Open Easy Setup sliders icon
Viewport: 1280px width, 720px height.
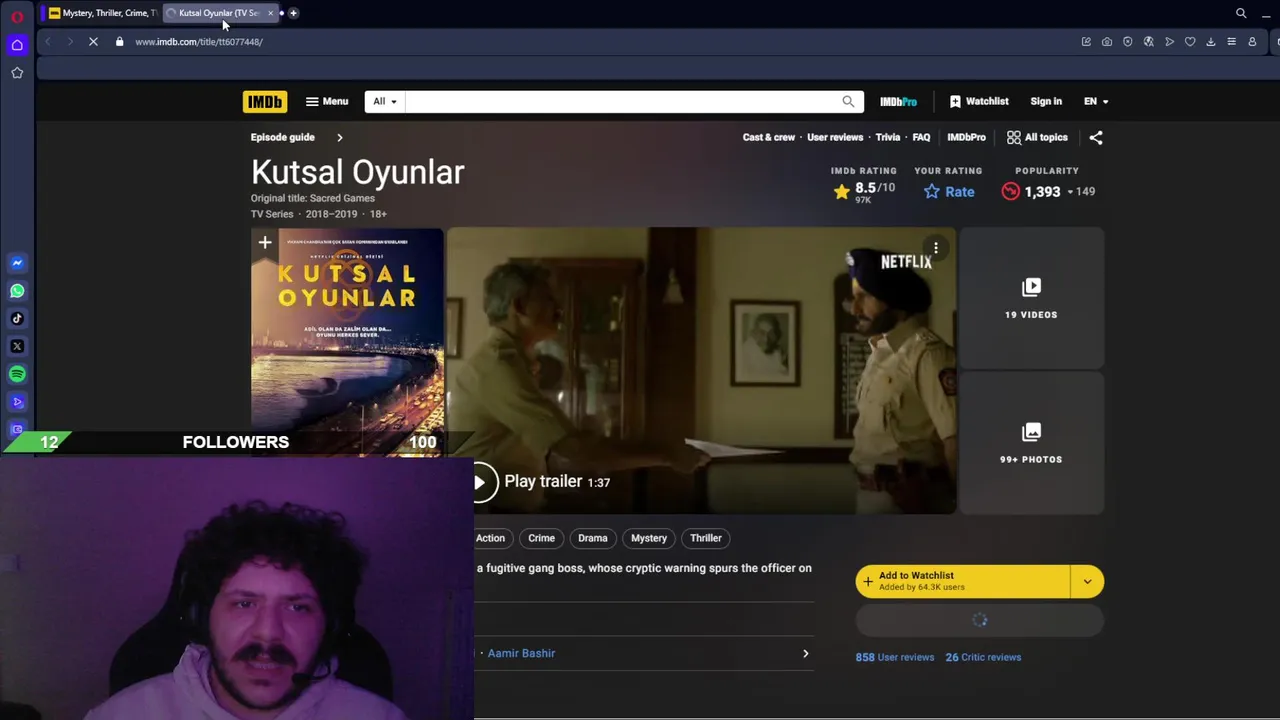[1231, 42]
